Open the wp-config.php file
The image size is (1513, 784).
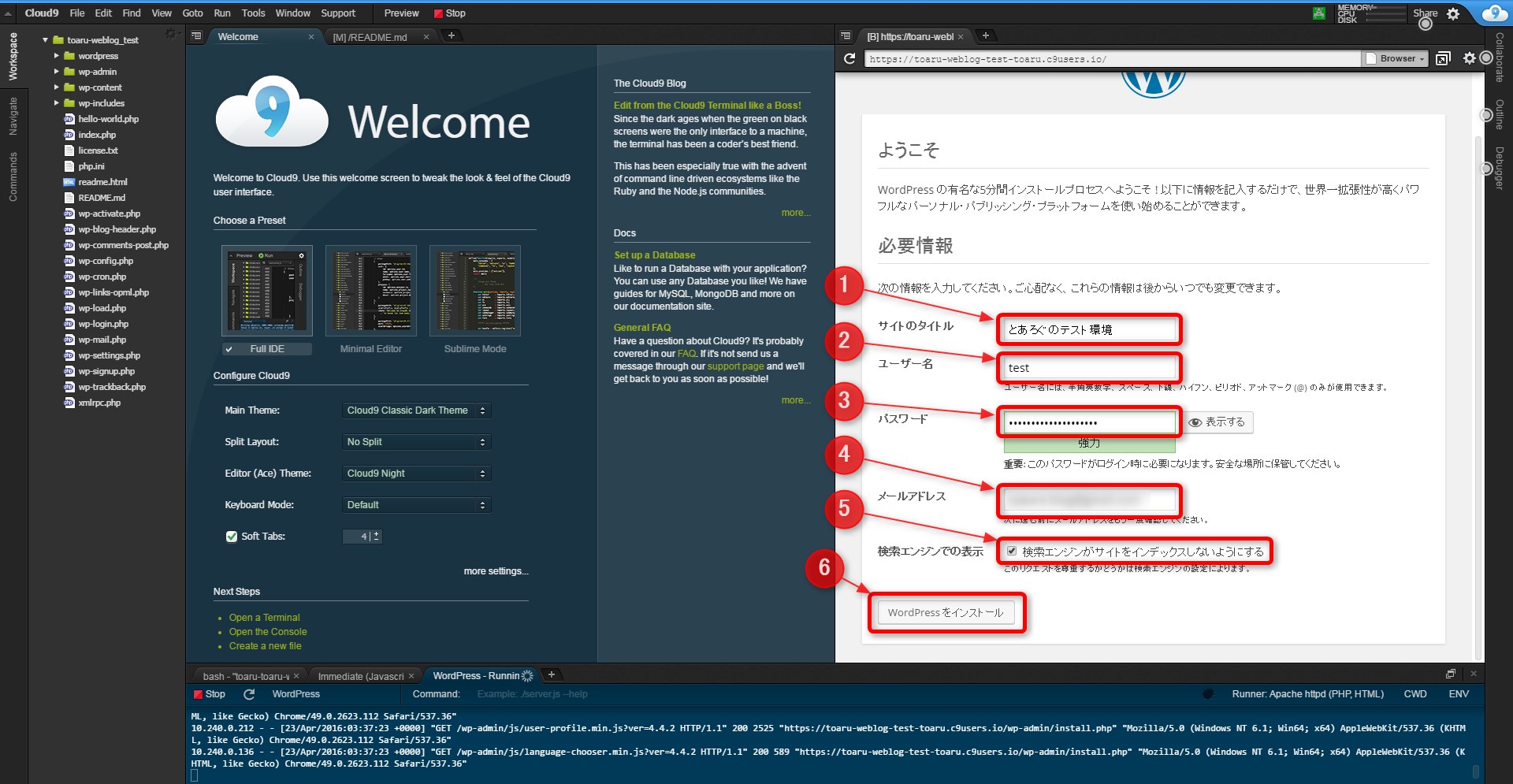tap(106, 261)
